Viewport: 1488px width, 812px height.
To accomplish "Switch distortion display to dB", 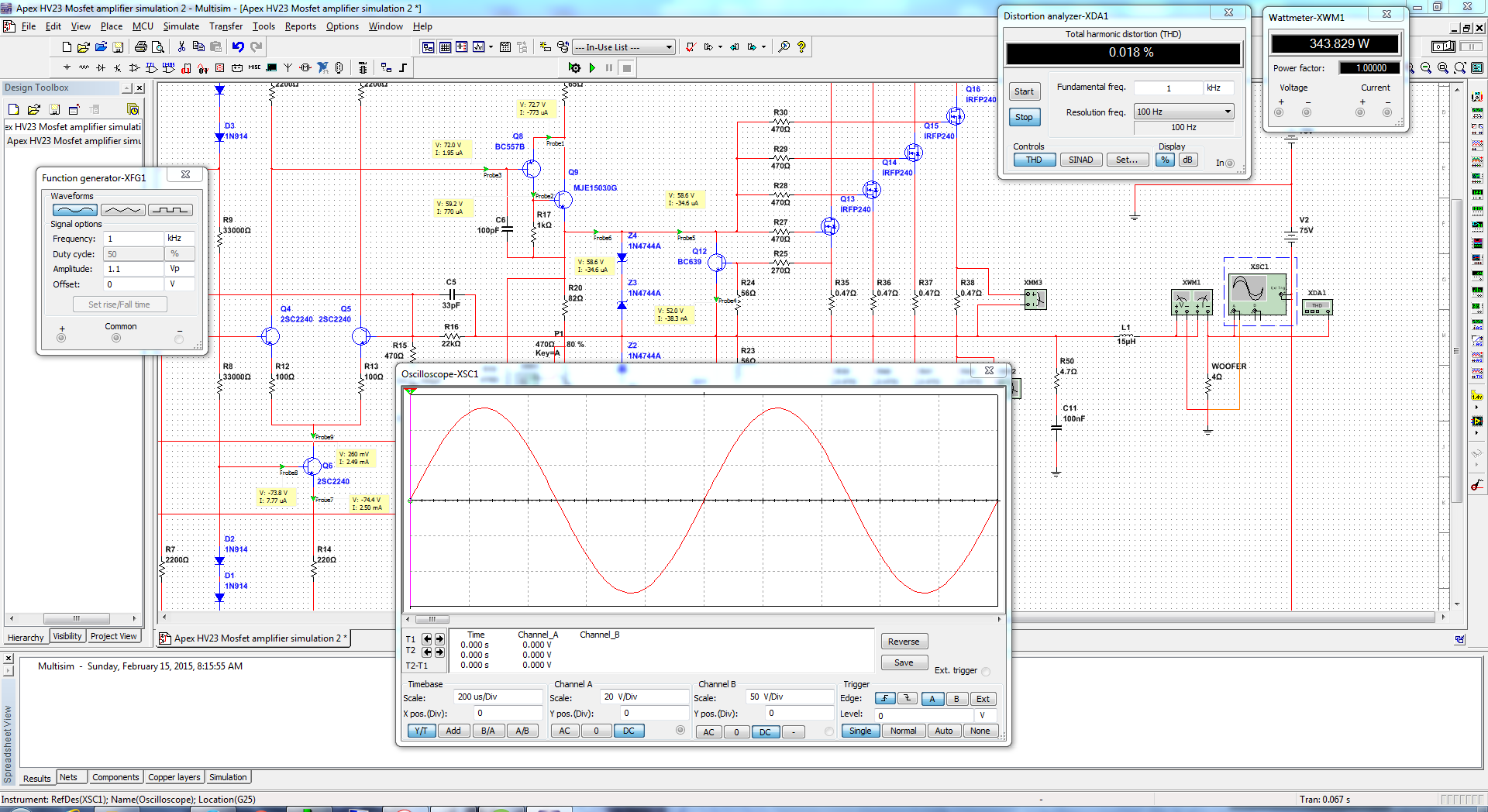I will coord(1187,160).
